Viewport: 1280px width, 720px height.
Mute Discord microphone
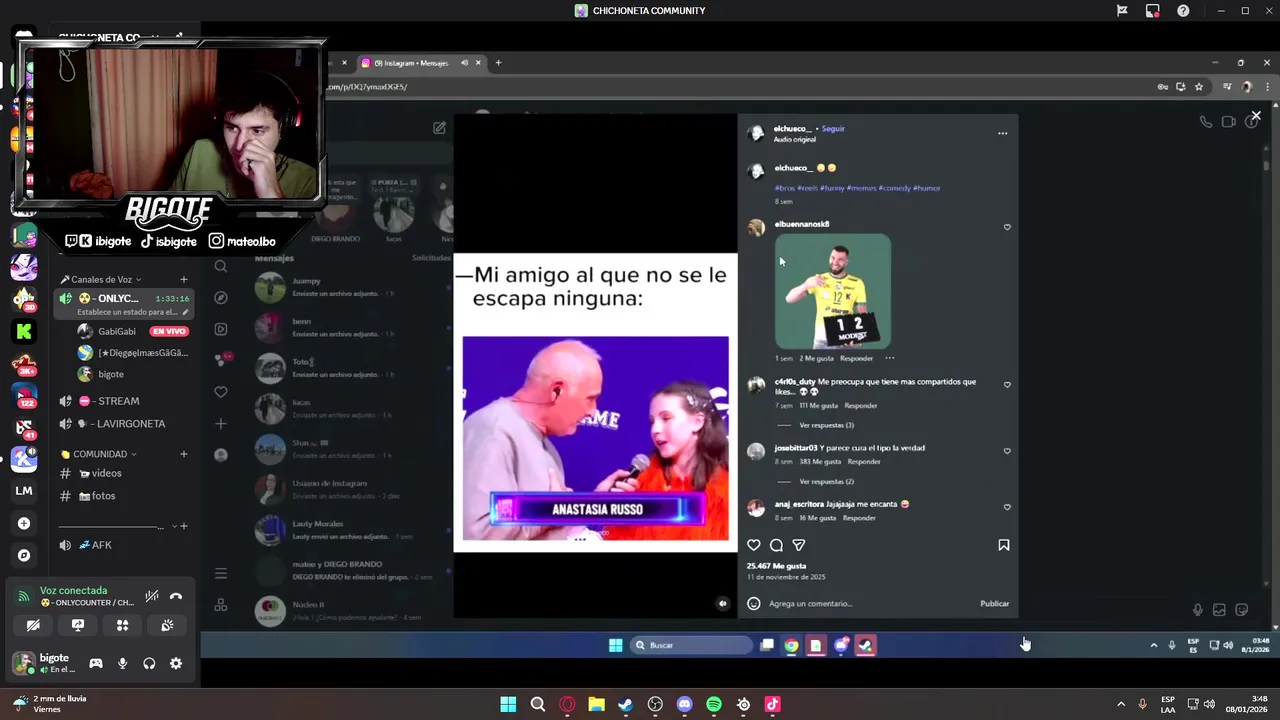123,663
